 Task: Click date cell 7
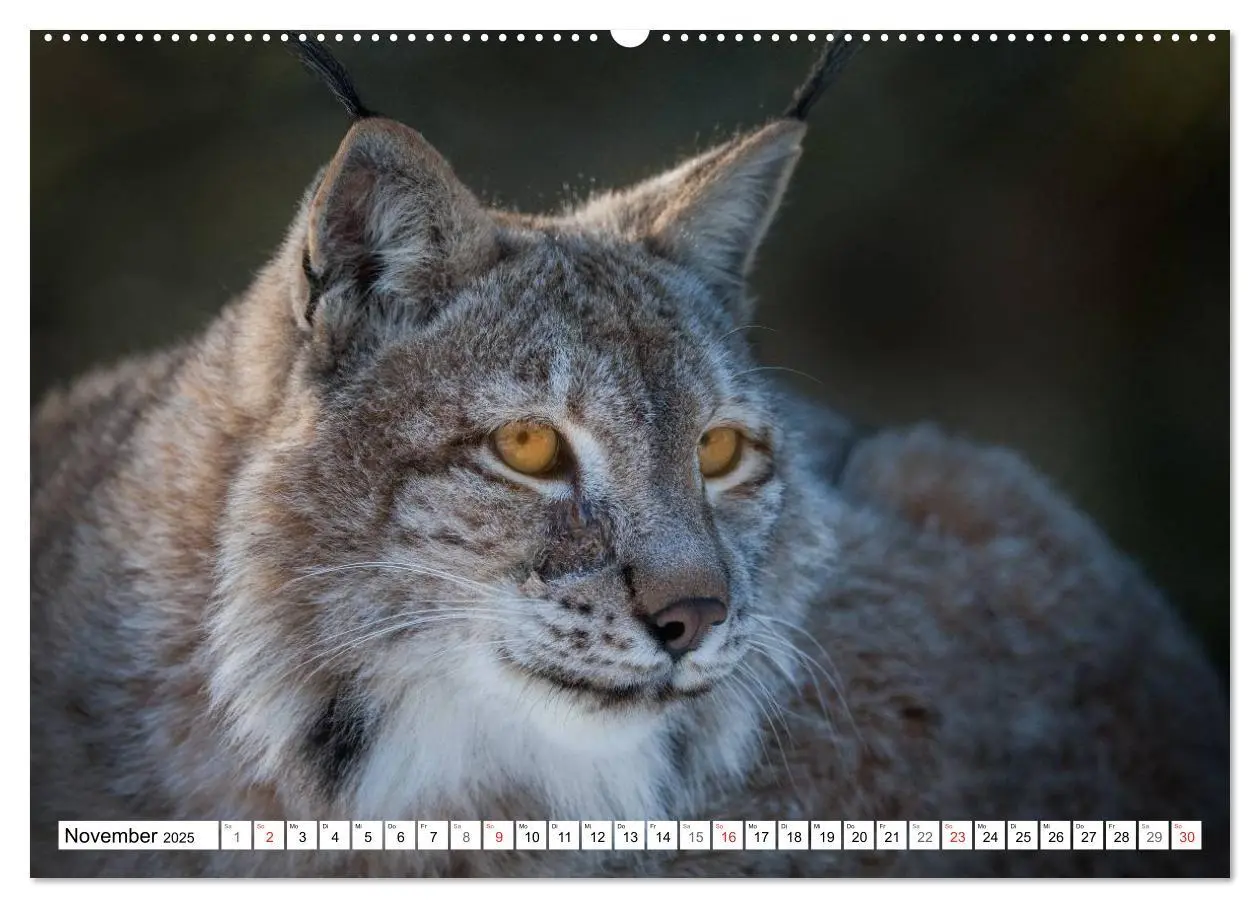pyautogui.click(x=433, y=836)
